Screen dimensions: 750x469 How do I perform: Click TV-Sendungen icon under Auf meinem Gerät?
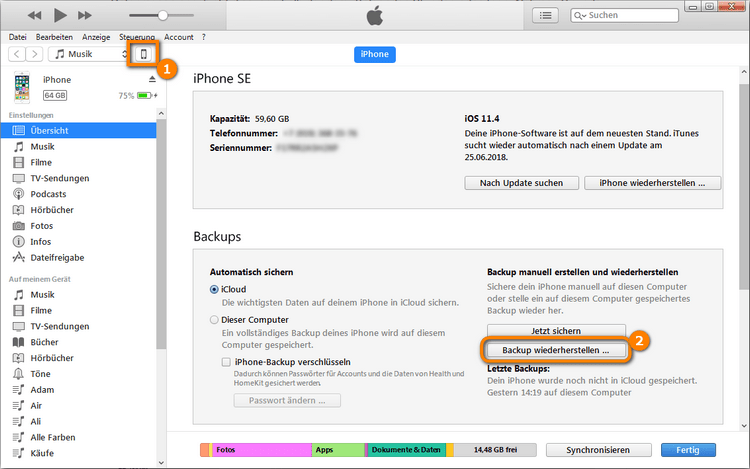coord(18,326)
